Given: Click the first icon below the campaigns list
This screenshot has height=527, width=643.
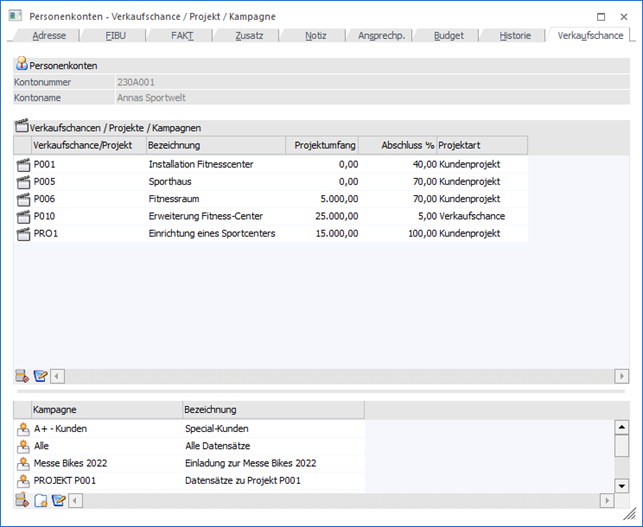Looking at the screenshot, I should pos(23,500).
